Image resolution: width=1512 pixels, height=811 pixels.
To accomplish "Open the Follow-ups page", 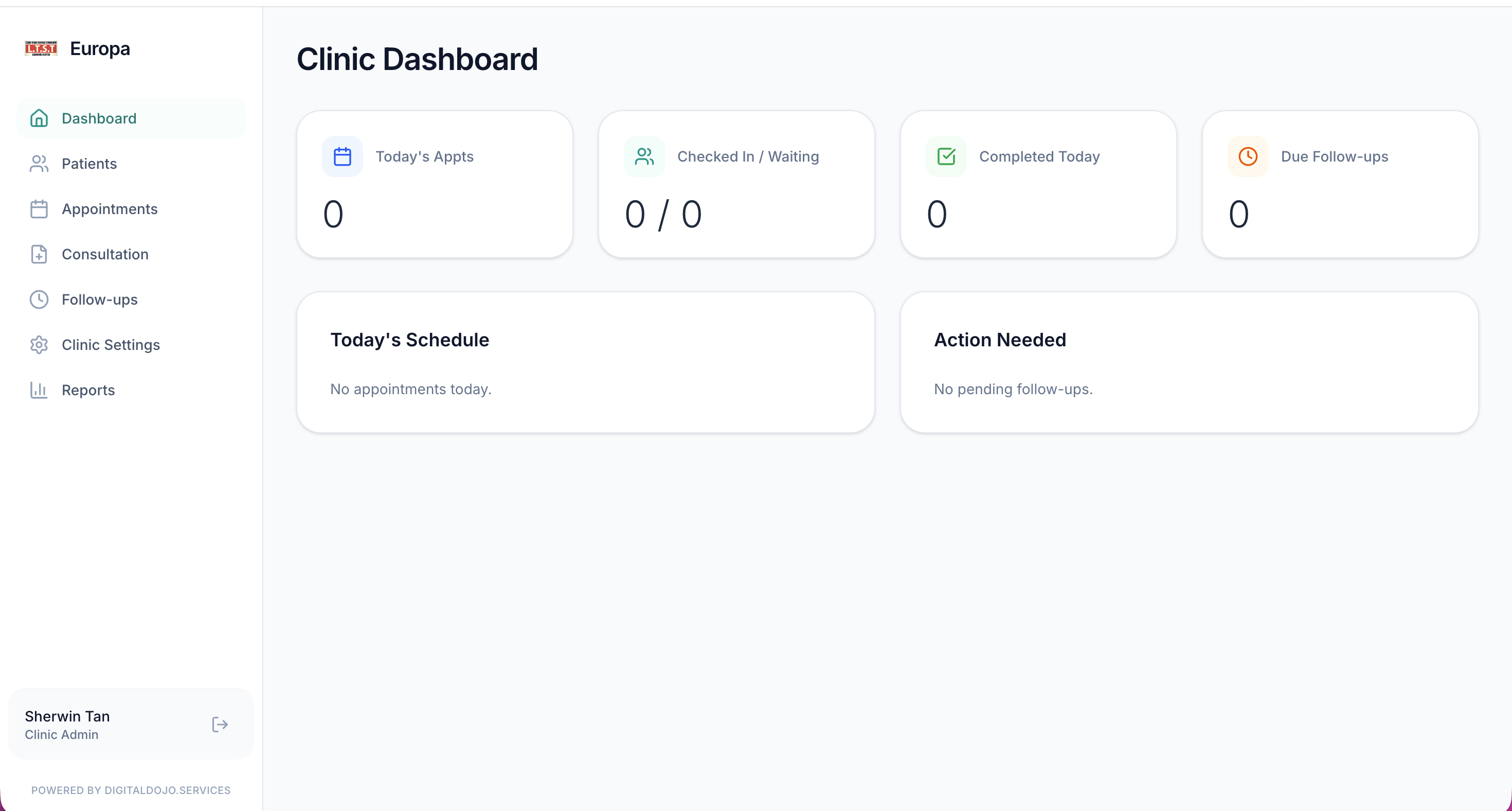I will point(132,299).
